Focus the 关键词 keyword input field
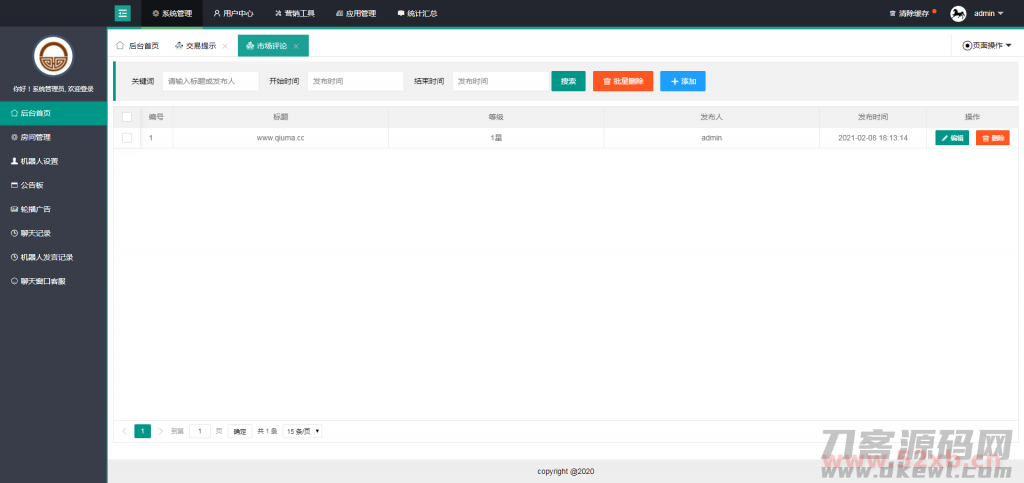The image size is (1024, 483). [x=210, y=81]
